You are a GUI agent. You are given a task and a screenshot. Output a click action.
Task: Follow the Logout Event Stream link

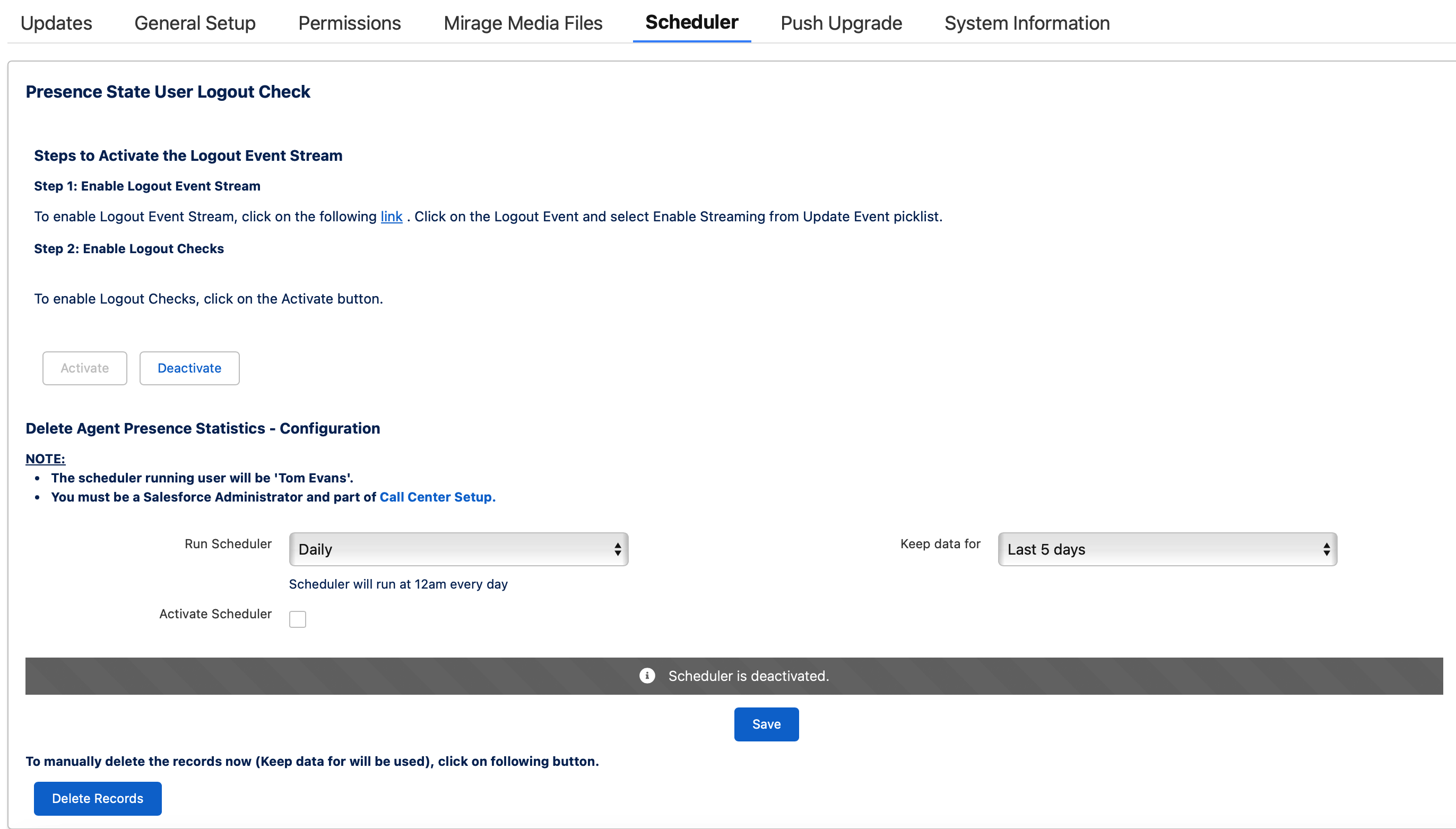(391, 217)
